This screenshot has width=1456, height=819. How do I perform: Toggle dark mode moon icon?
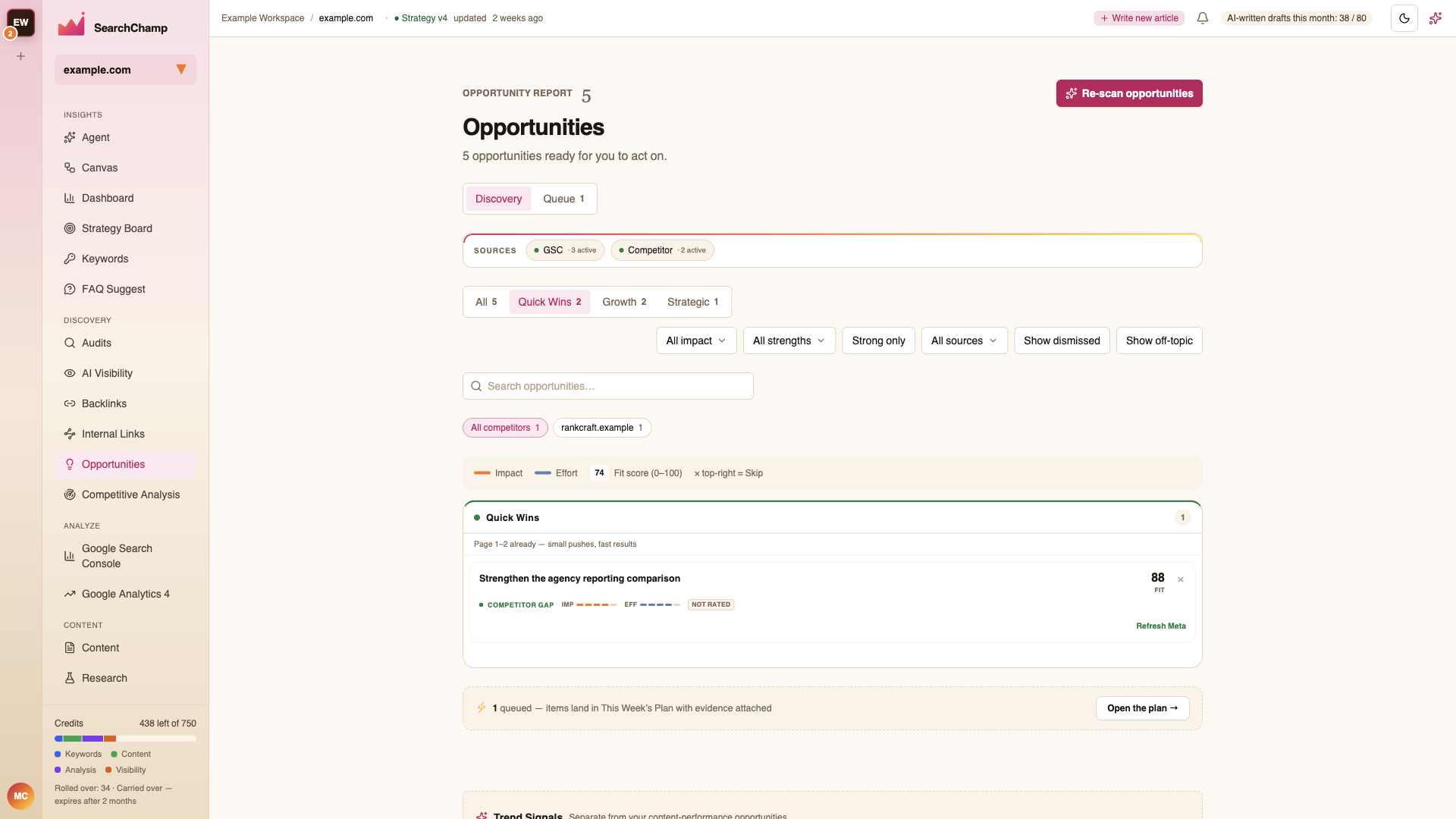point(1404,18)
